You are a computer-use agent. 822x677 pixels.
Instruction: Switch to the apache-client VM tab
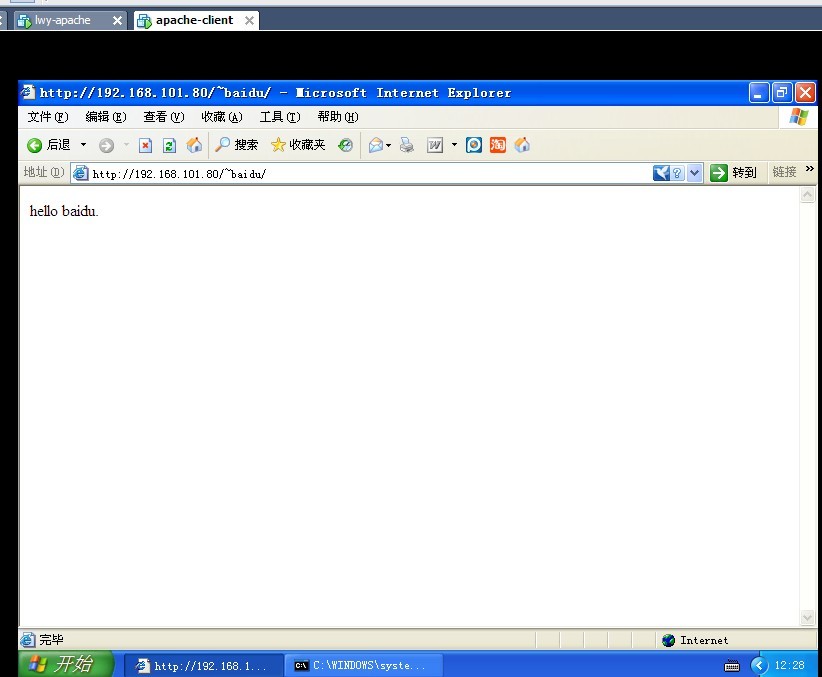pyautogui.click(x=189, y=20)
